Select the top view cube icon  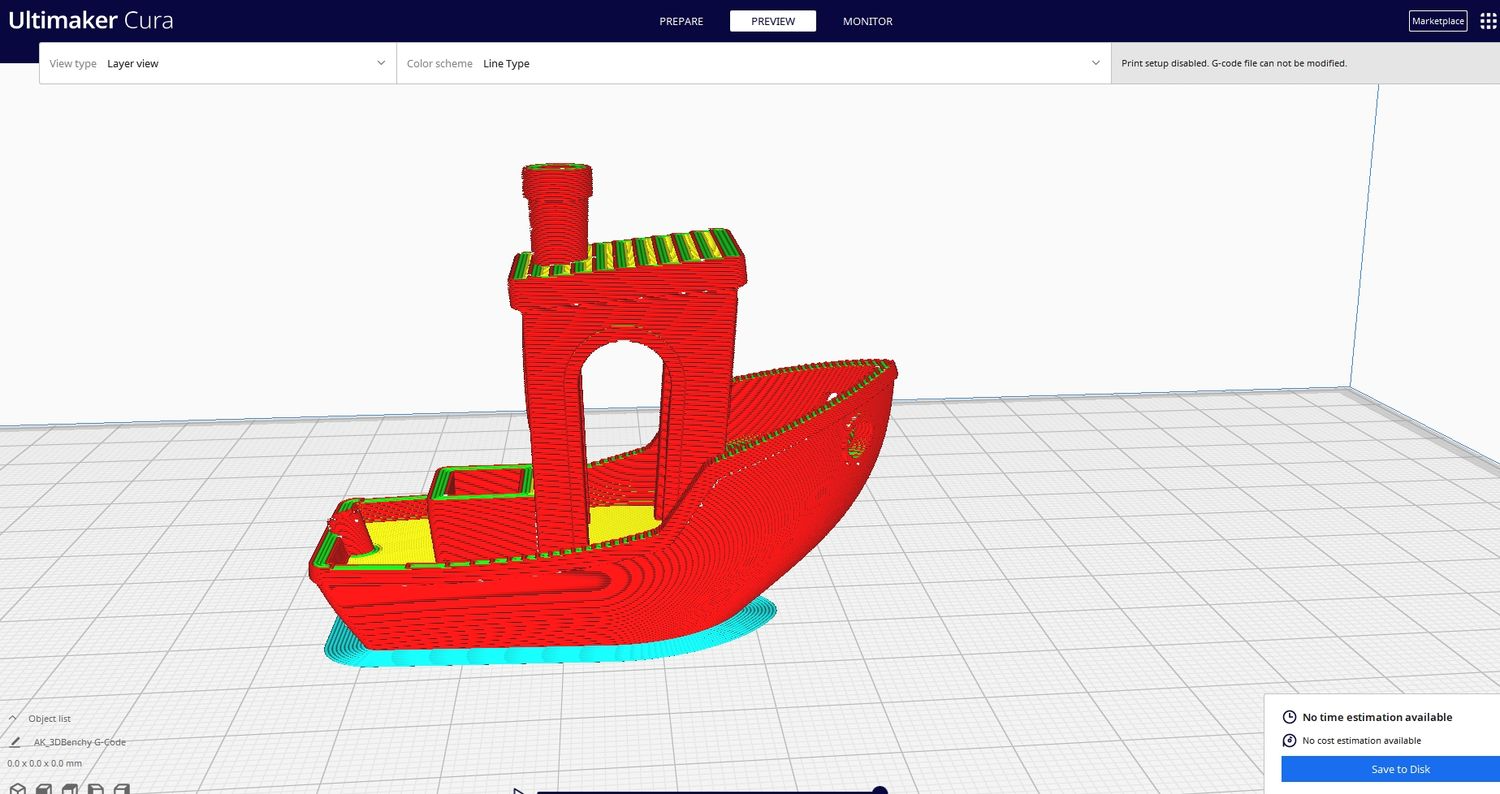(70, 789)
